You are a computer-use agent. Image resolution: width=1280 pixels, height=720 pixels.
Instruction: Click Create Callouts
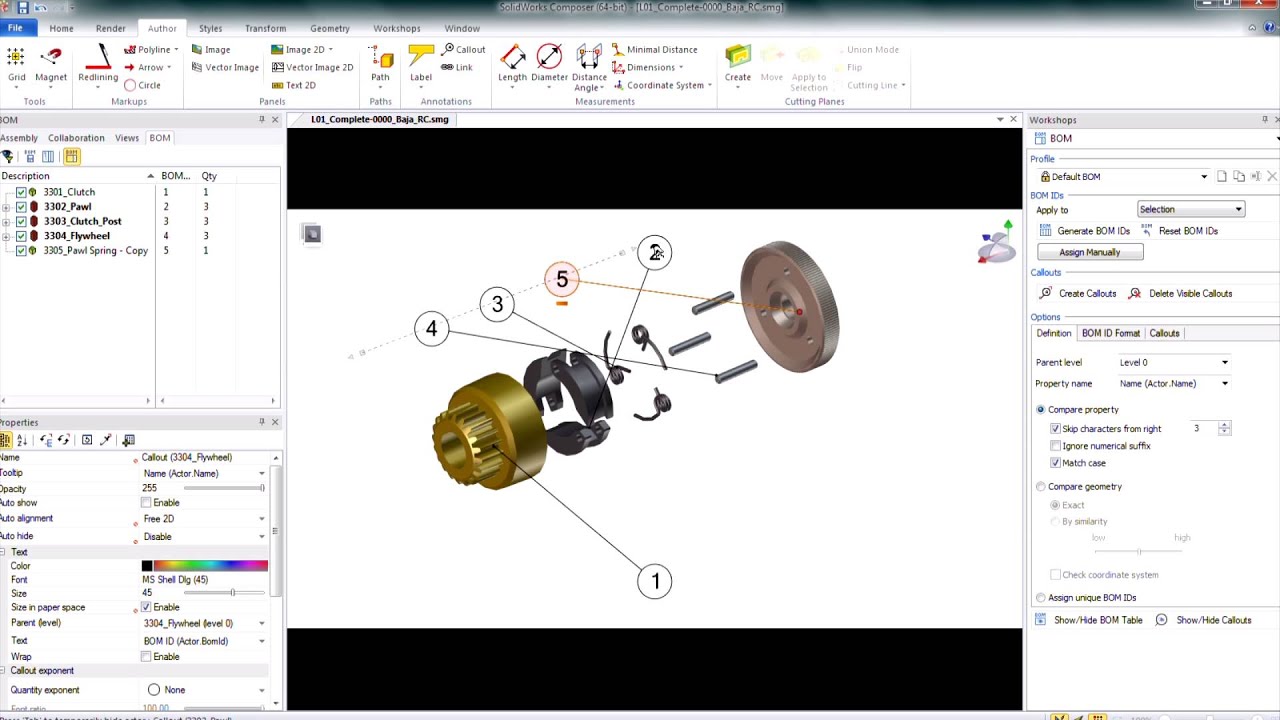pos(1078,293)
